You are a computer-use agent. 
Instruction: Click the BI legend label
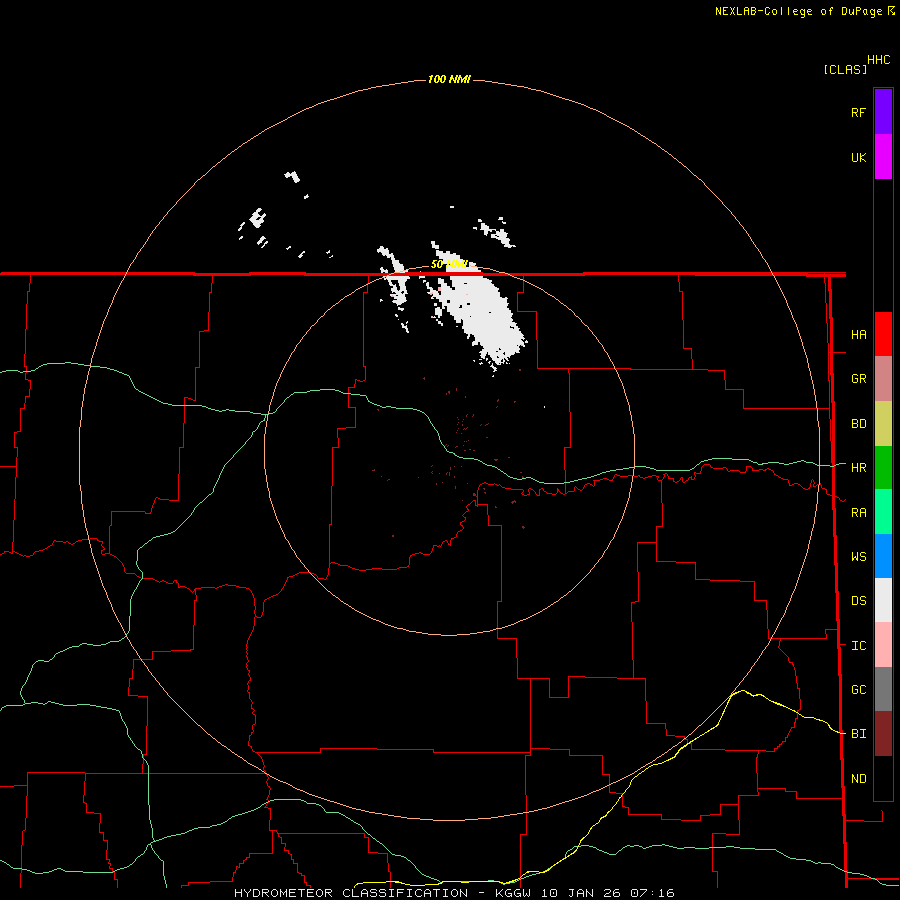[x=858, y=734]
